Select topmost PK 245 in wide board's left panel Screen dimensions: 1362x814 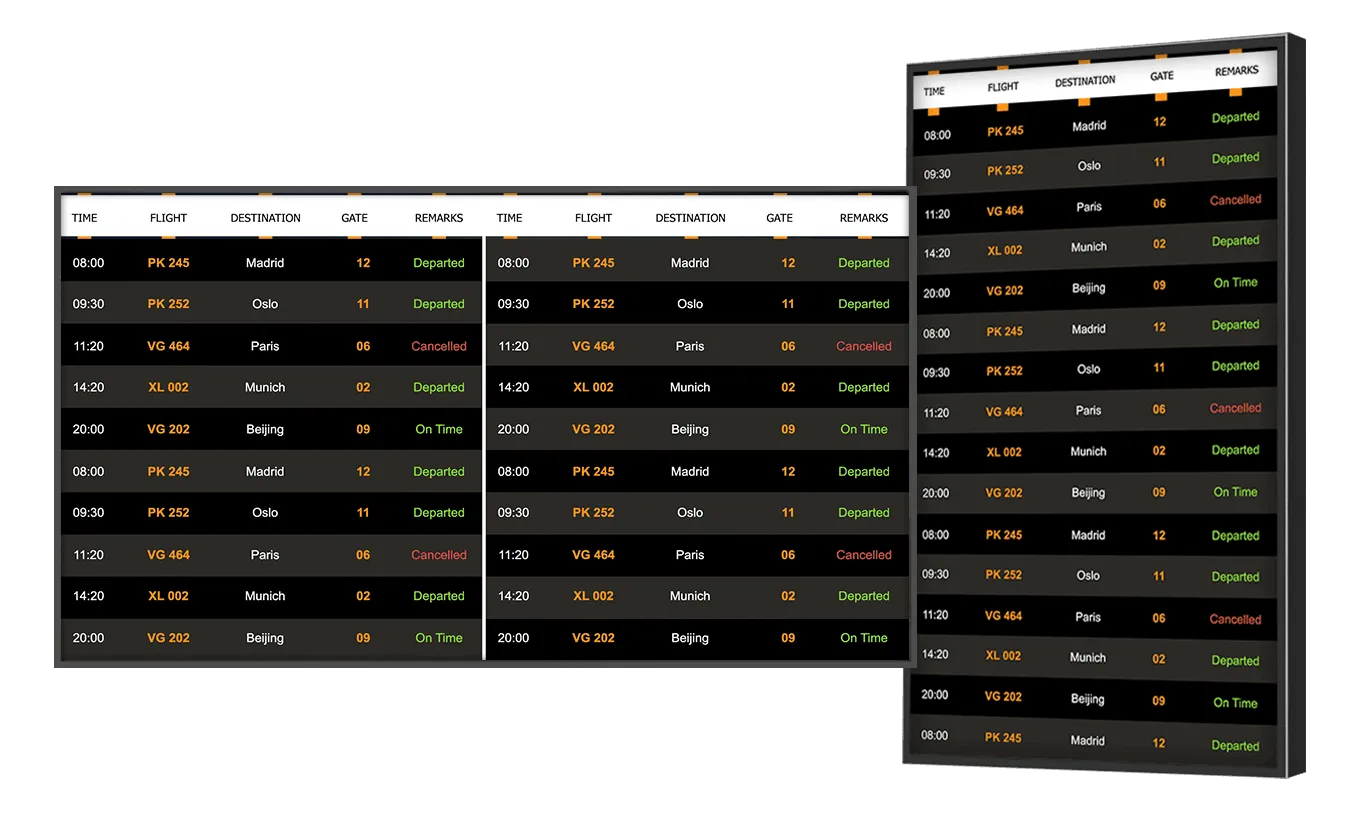pyautogui.click(x=168, y=263)
